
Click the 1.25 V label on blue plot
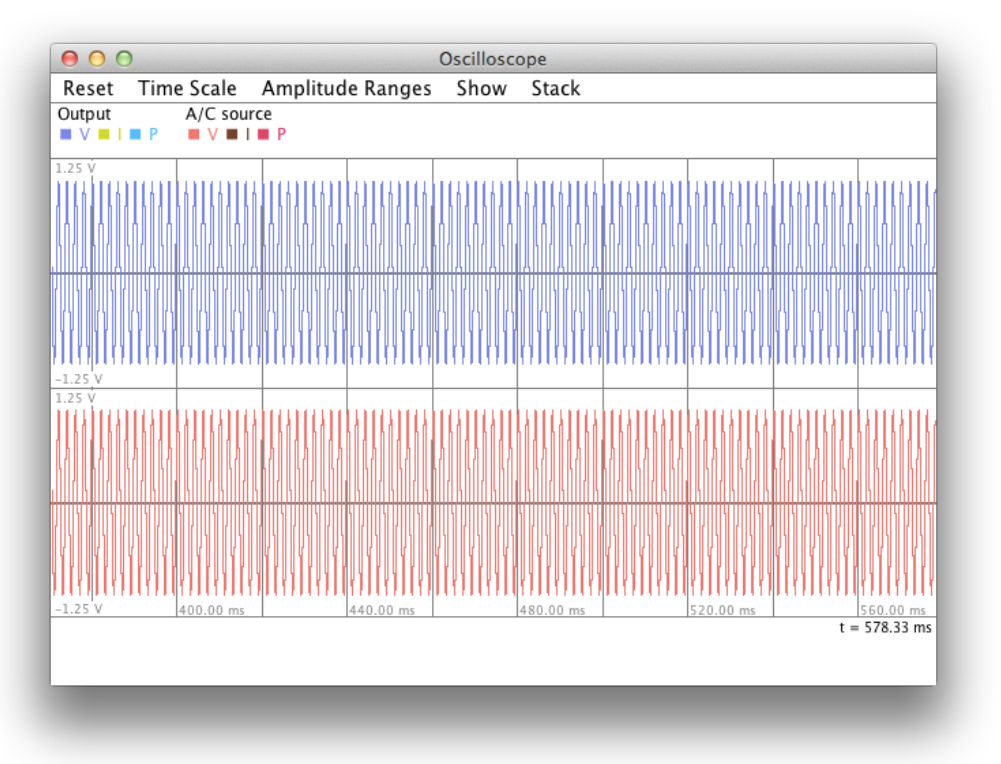tap(75, 169)
